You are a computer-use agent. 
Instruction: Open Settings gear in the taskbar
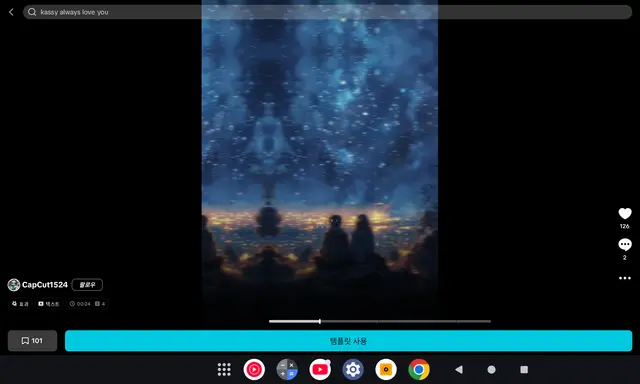(x=353, y=369)
